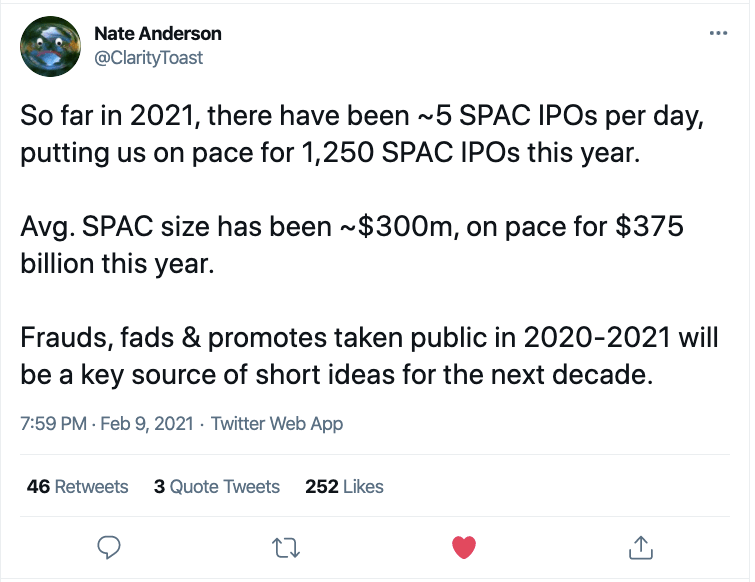
Task: Show the 252 Likes list
Action: pyautogui.click(x=344, y=487)
